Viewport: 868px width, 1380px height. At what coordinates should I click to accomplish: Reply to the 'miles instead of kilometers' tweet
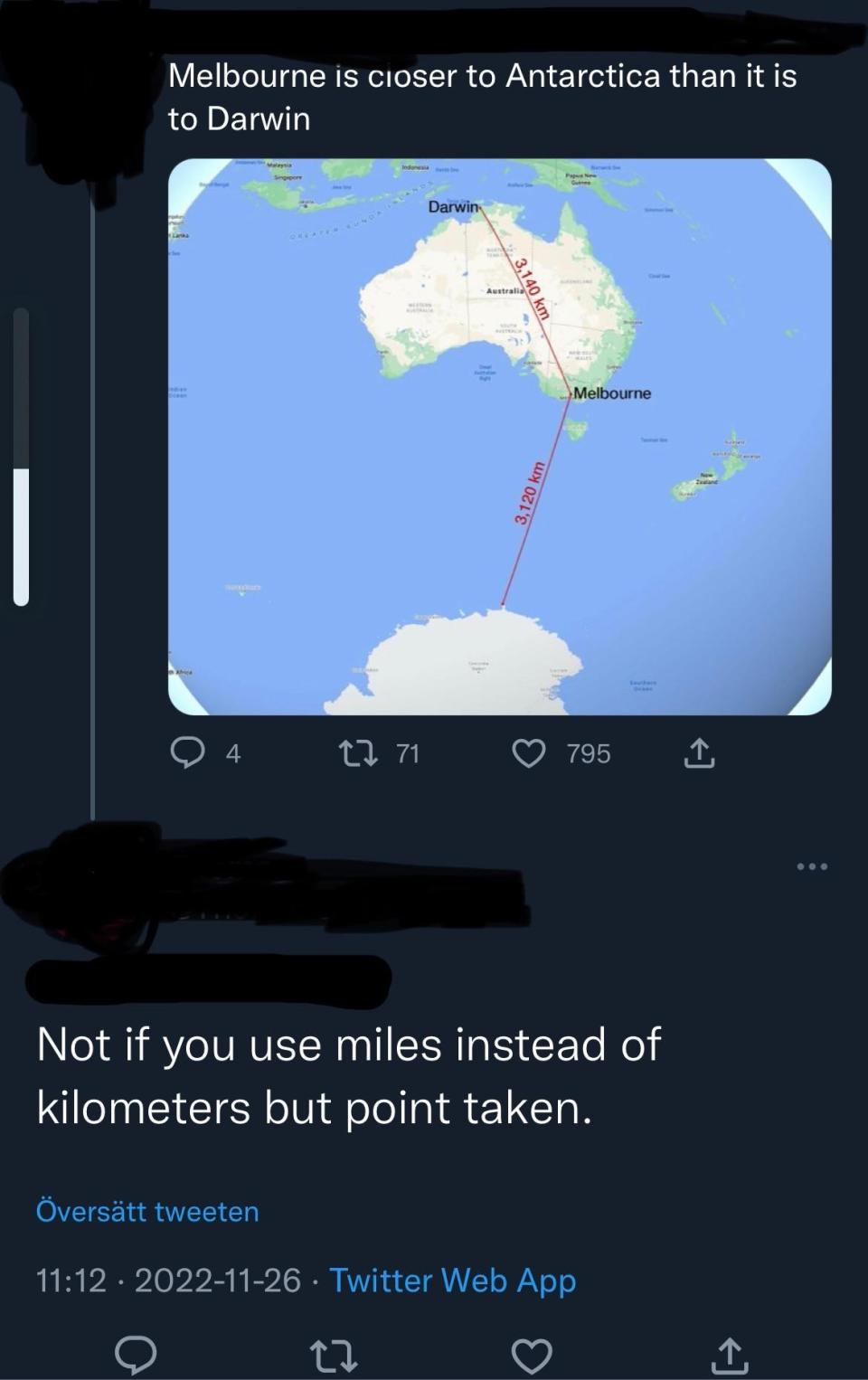[x=136, y=1355]
